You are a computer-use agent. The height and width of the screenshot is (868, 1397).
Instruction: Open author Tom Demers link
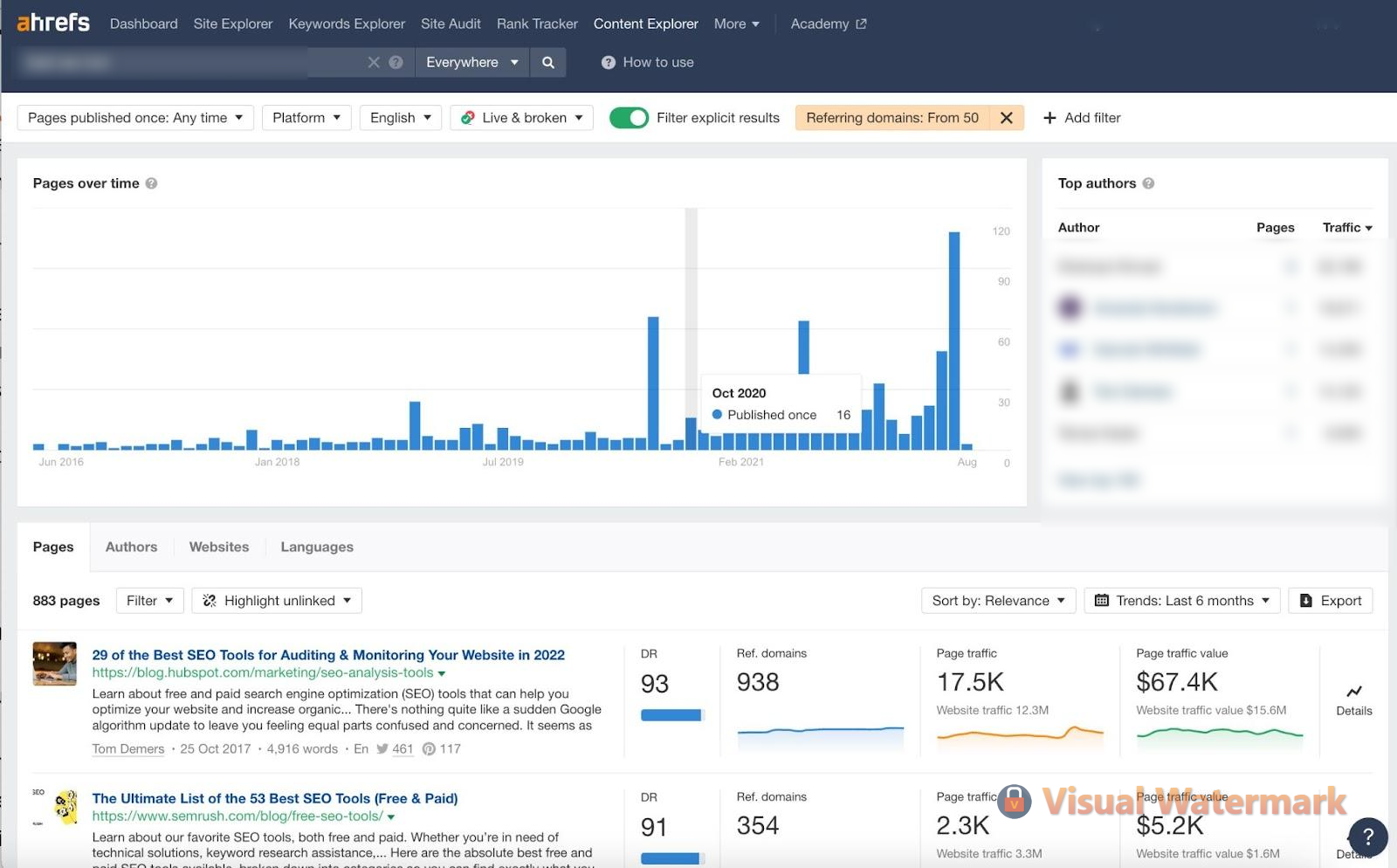click(x=128, y=749)
